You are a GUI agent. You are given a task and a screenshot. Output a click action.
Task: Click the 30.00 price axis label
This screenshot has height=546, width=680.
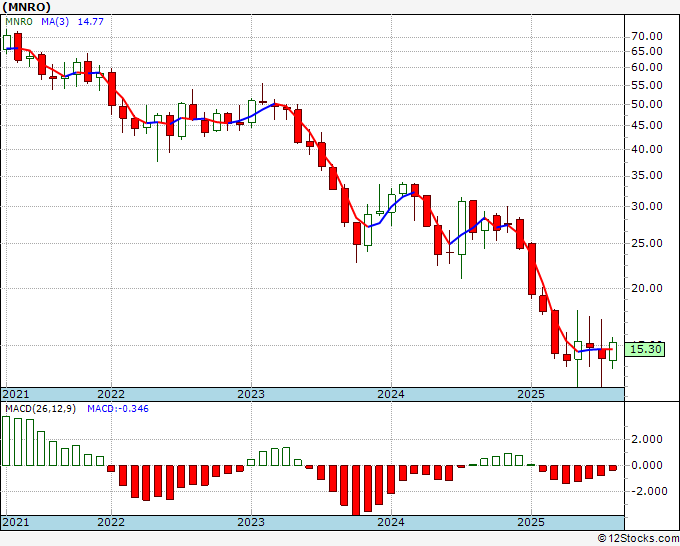pos(647,206)
